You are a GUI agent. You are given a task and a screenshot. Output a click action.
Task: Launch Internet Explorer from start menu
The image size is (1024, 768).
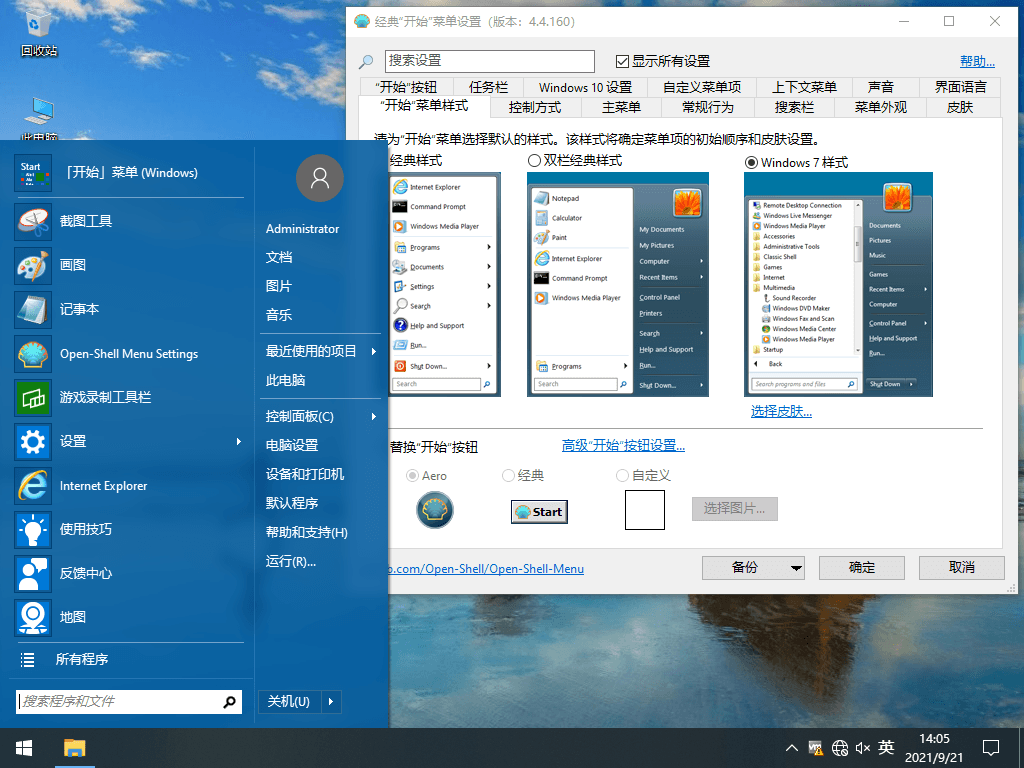click(33, 486)
